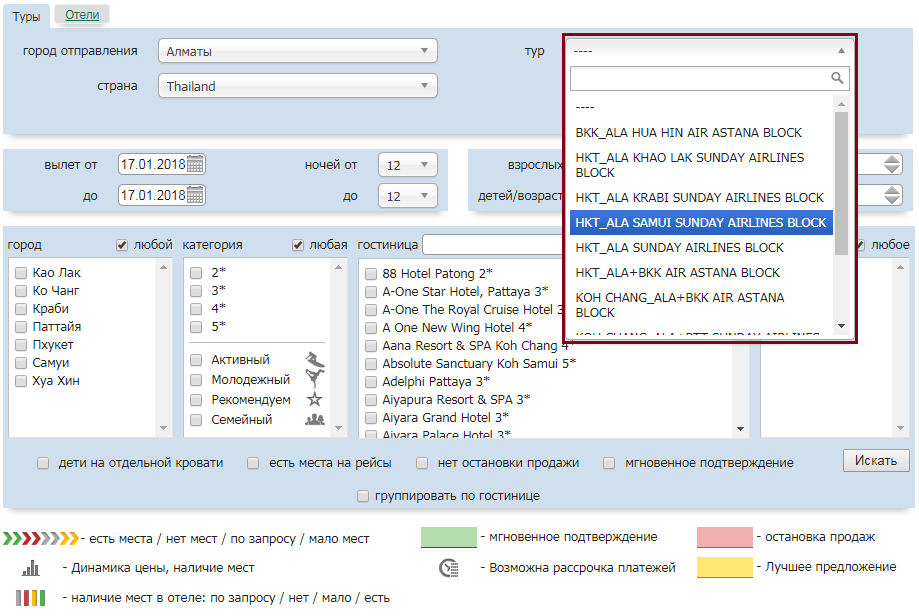Image resolution: width=919 pixels, height=616 pixels.
Task: Open calendar picker for departure-to date
Action: [196, 196]
